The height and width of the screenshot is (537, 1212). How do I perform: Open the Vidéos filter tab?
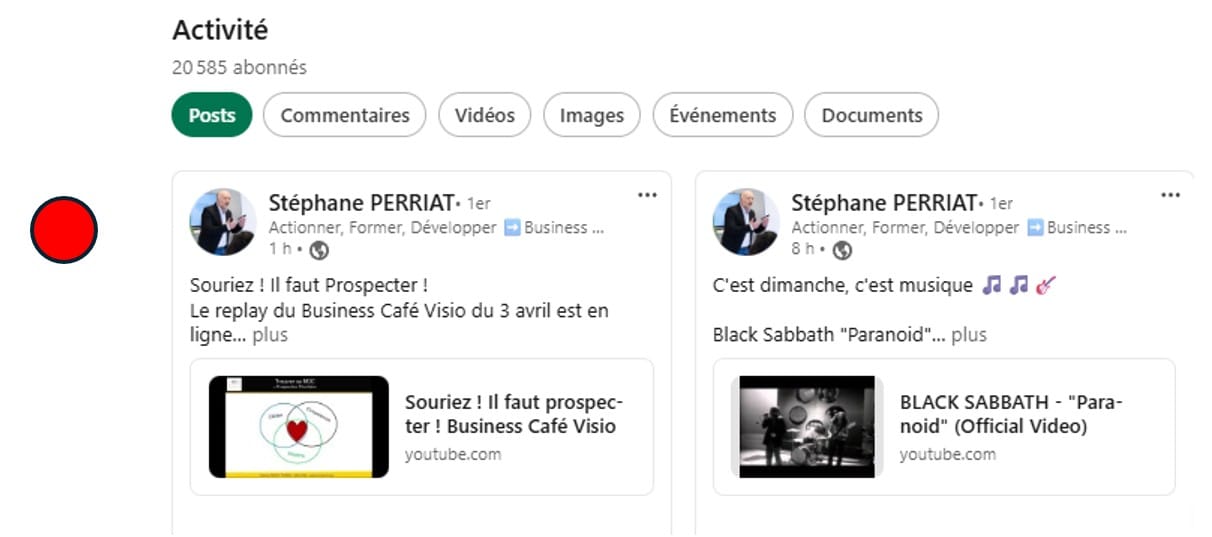click(x=485, y=115)
